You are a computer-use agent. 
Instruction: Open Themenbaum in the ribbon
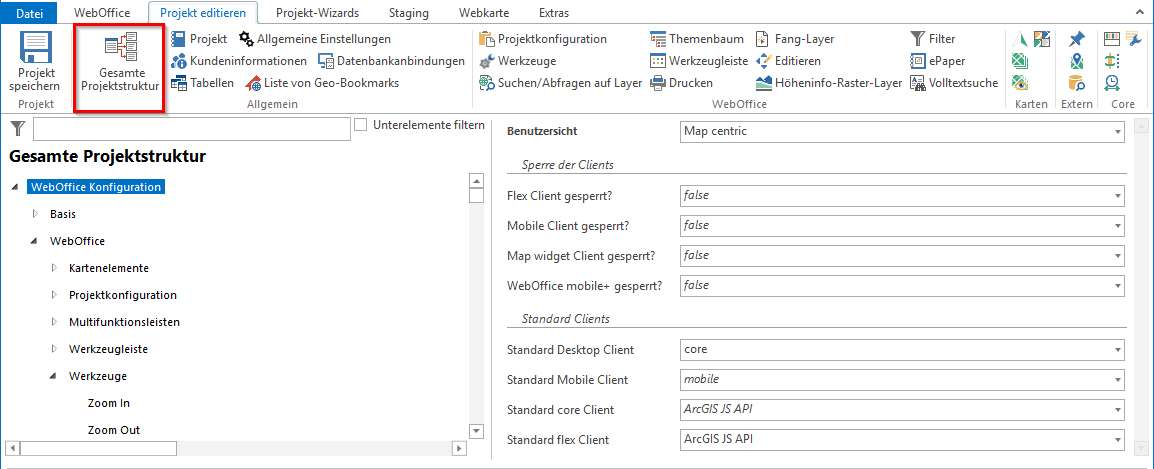click(x=697, y=38)
